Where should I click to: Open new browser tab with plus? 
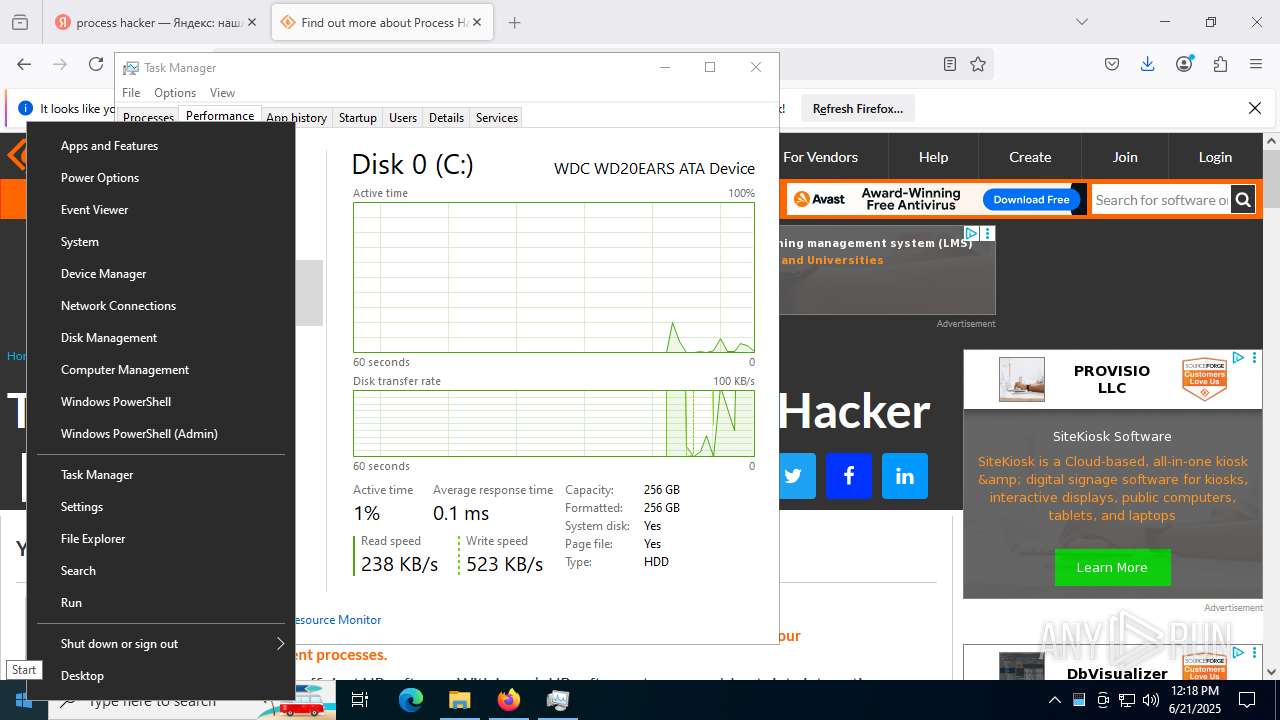514,22
